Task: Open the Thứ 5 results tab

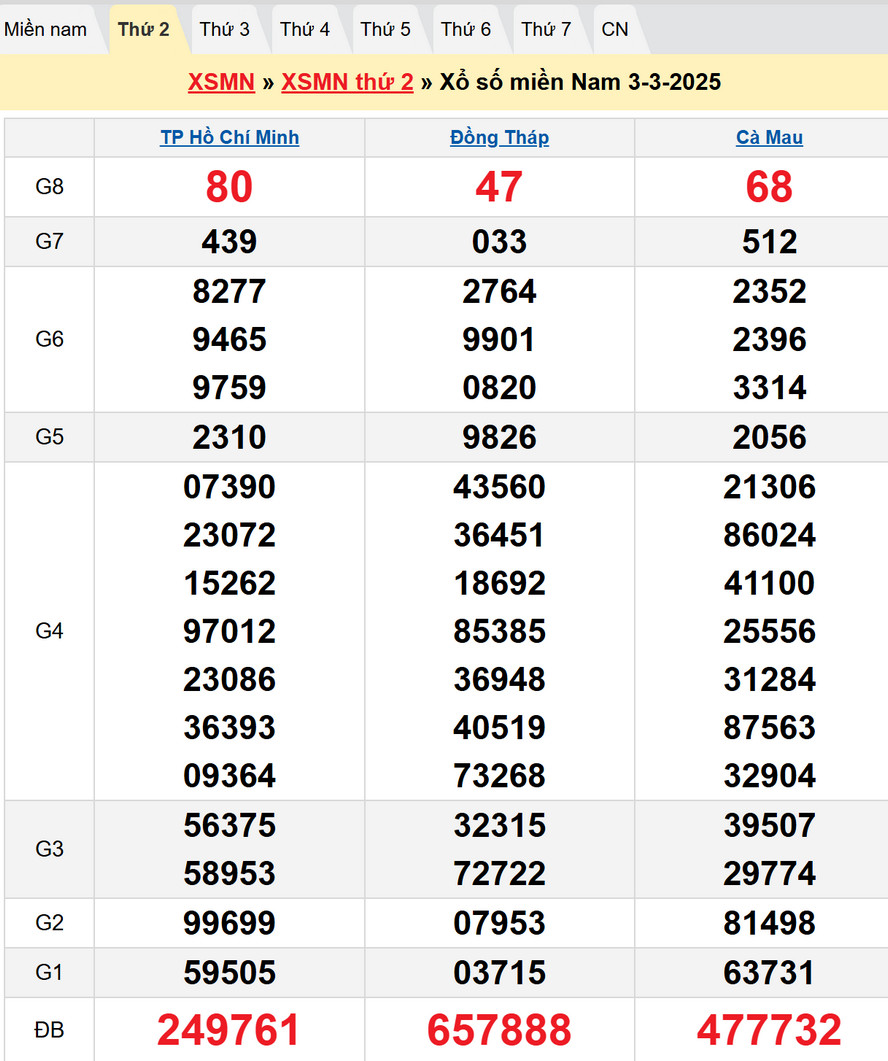Action: click(x=385, y=29)
